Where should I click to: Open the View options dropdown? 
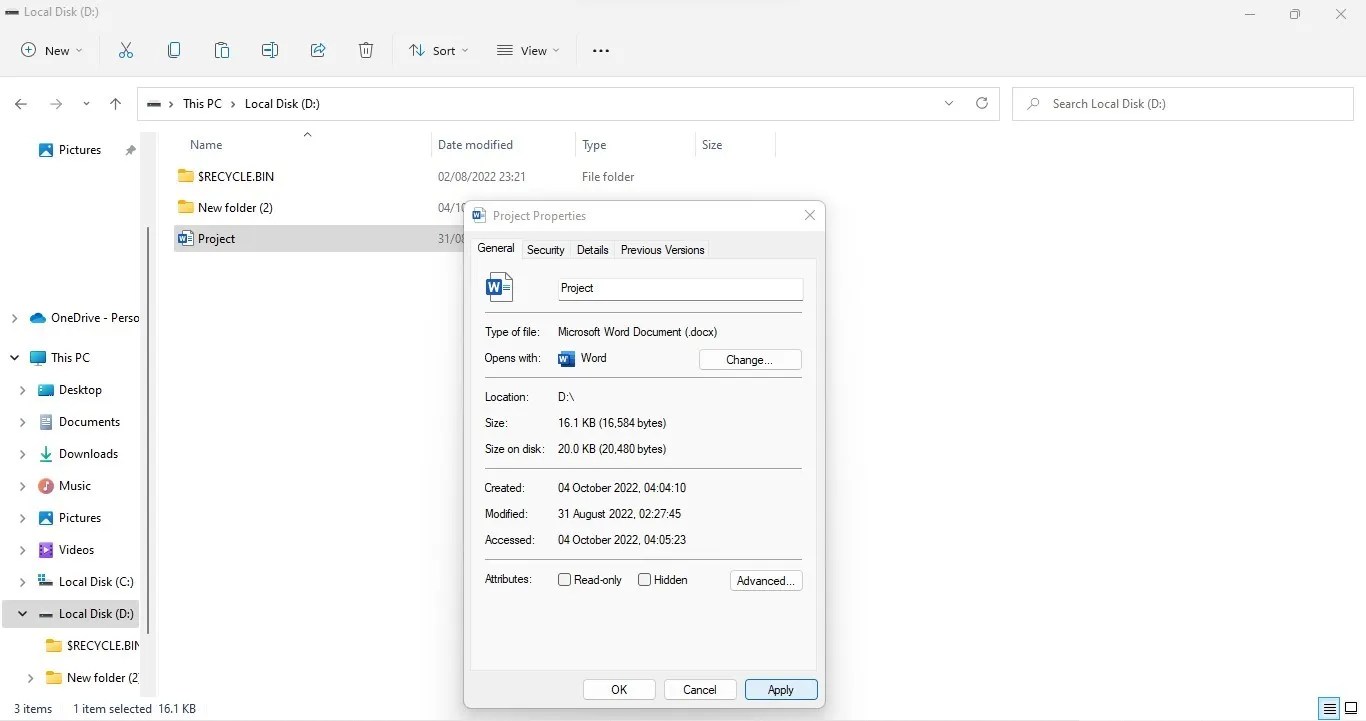528,50
